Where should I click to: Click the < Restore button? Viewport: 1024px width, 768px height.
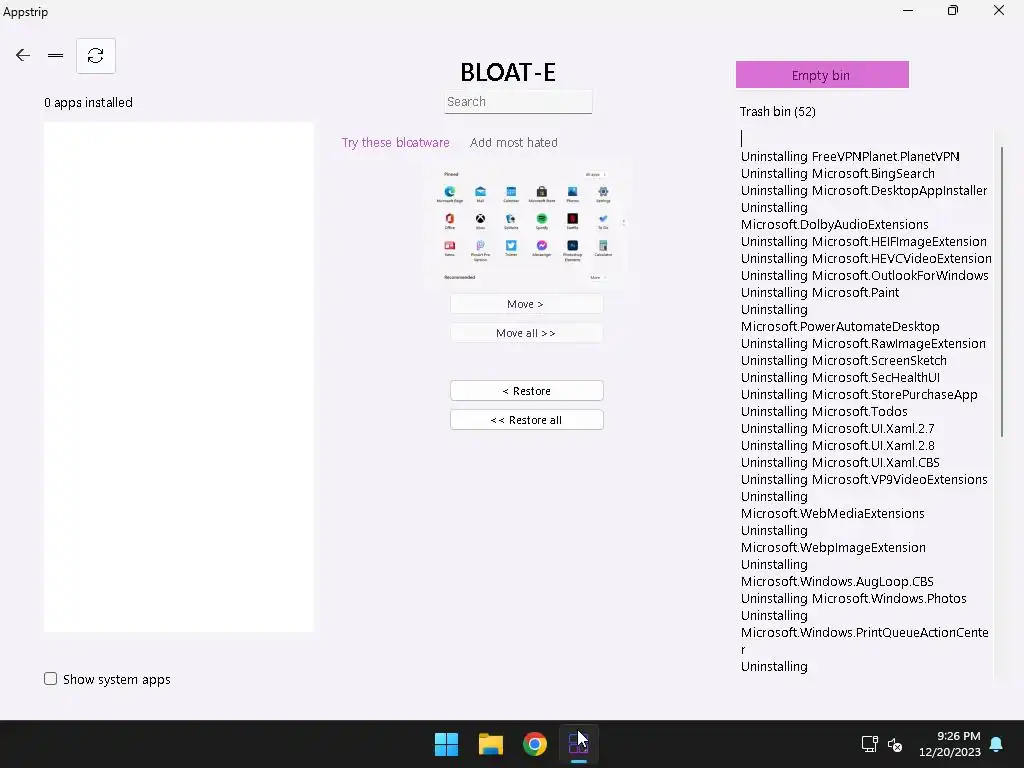point(526,391)
